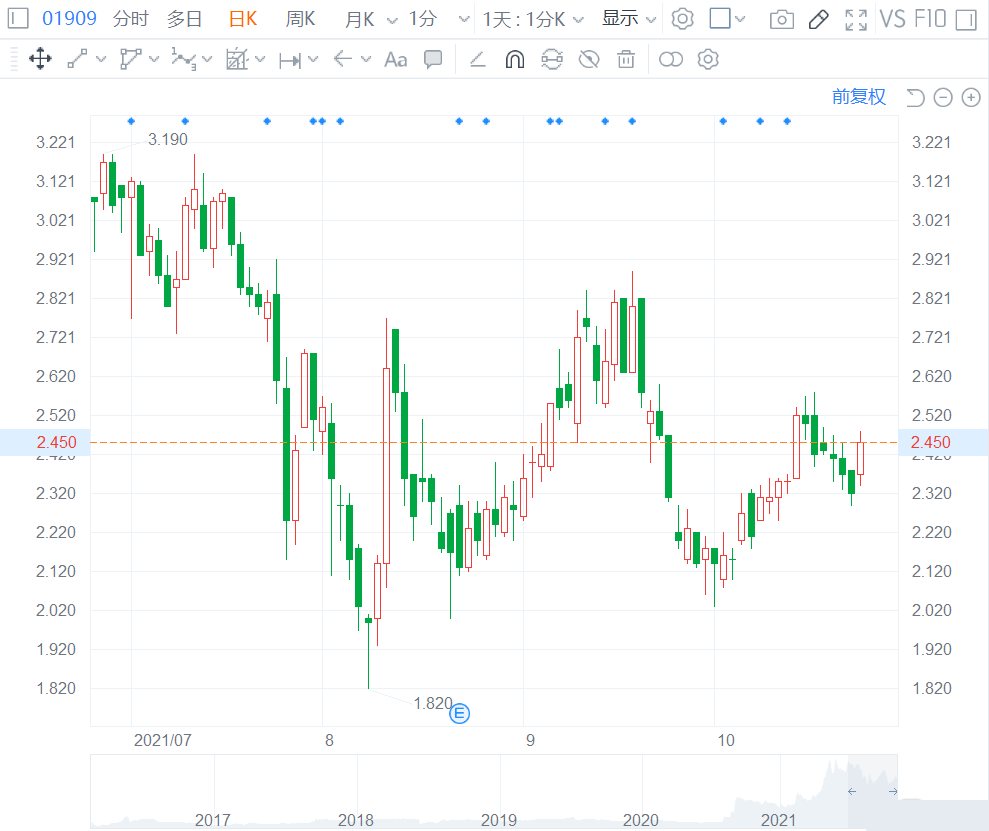Open the F10 company info
This screenshot has width=989, height=831.
930,19
